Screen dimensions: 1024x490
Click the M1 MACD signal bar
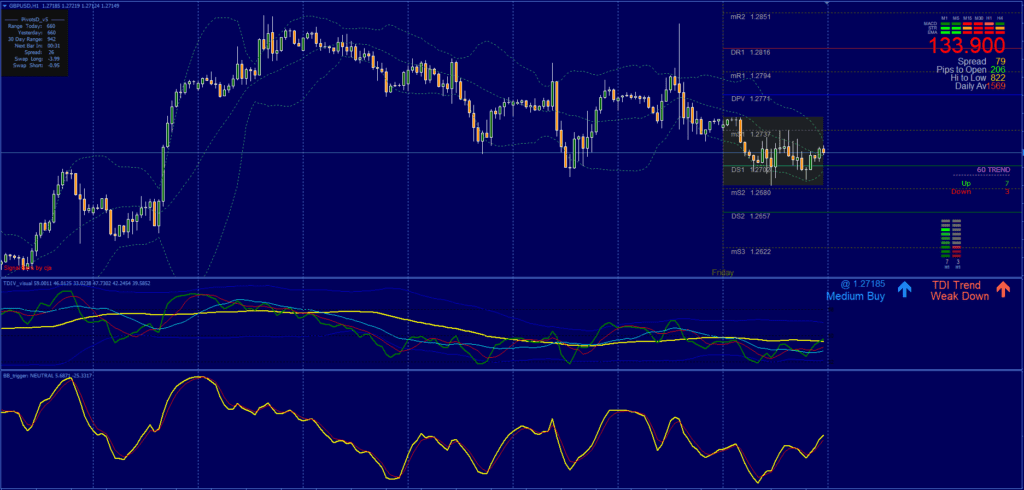point(946,24)
